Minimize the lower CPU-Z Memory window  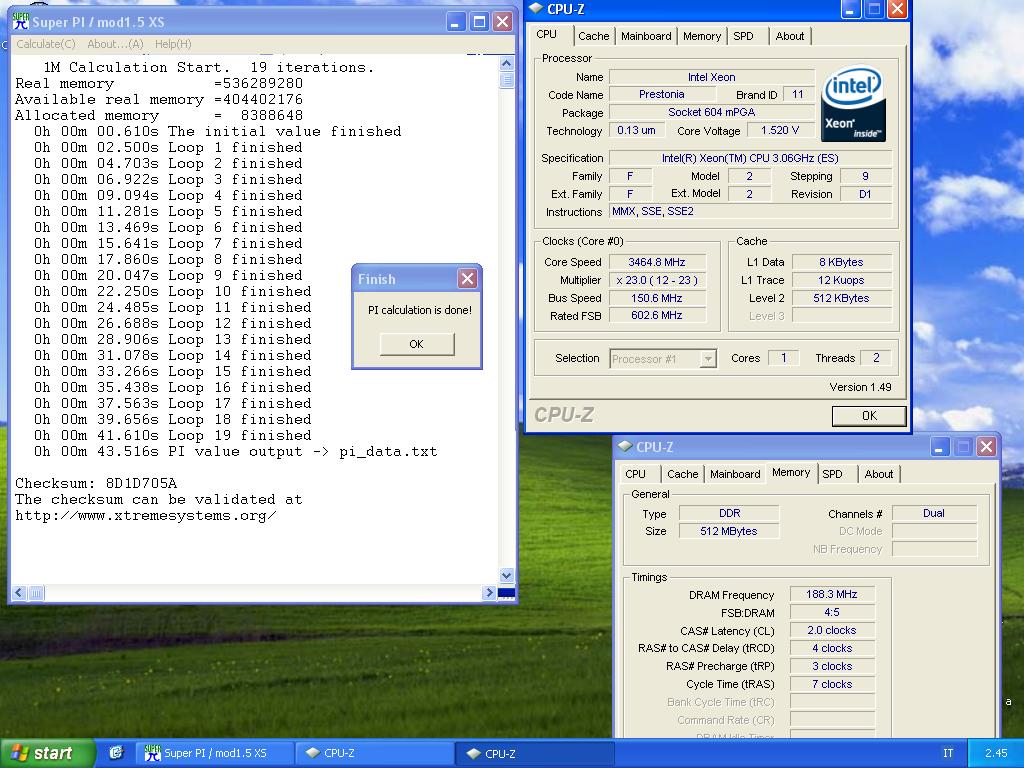click(939, 447)
